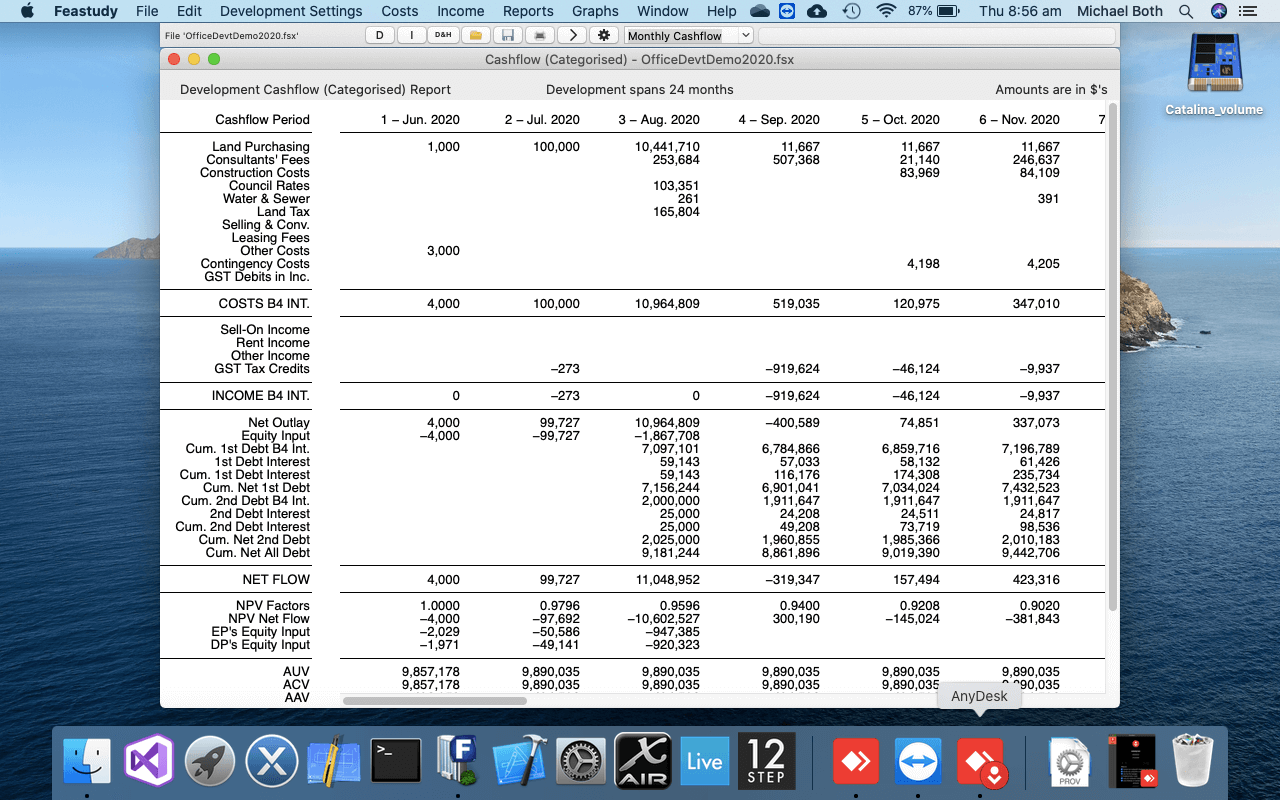Click the horizontal scrollbar under the report
This screenshot has height=800, width=1280.
click(x=434, y=701)
